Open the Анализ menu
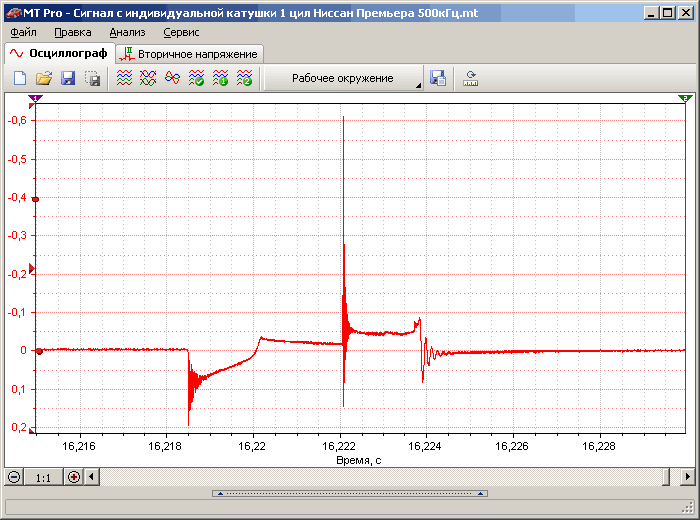This screenshot has height=520, width=700. pos(127,32)
